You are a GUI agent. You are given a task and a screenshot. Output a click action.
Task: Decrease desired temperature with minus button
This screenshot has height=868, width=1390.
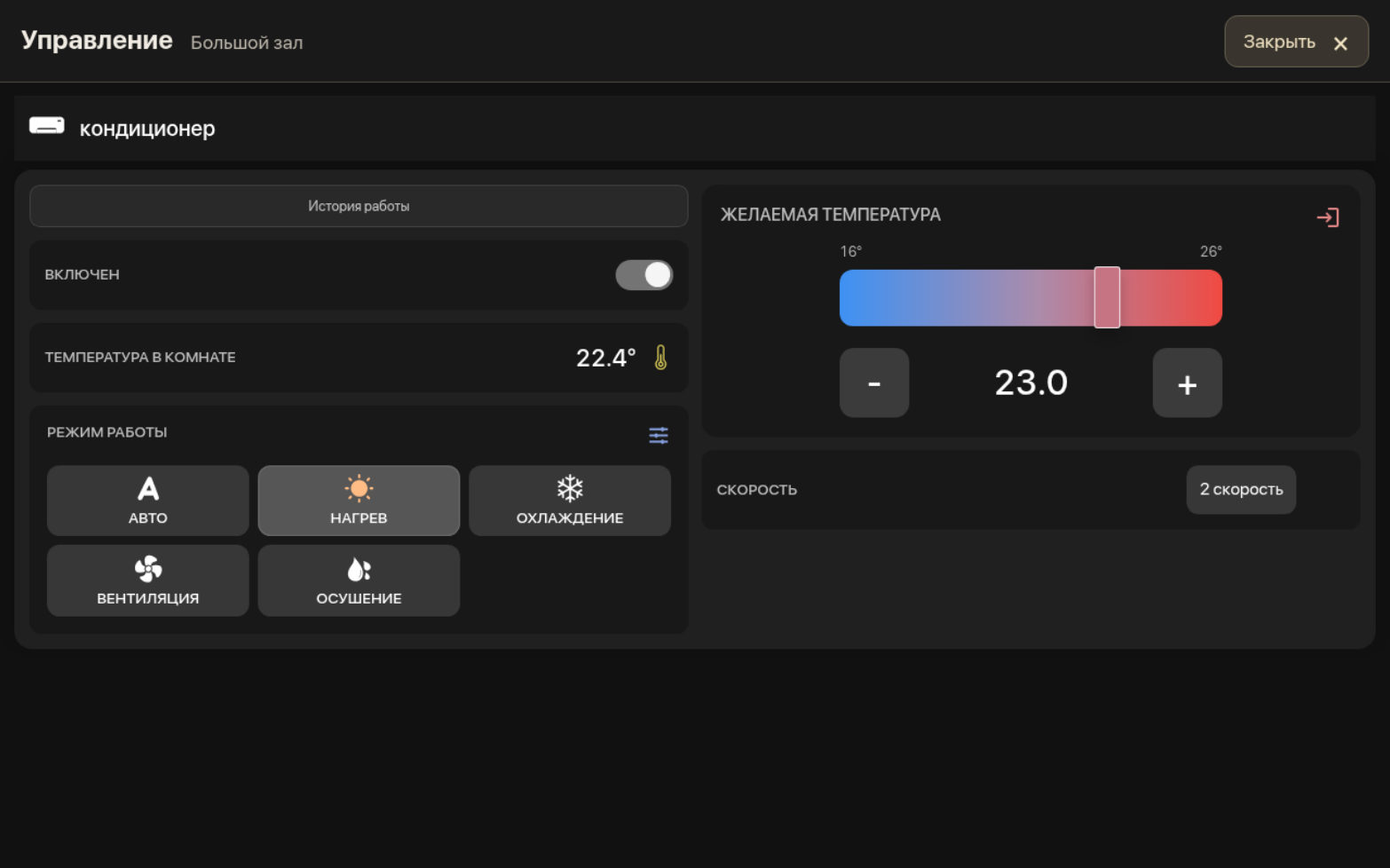coord(874,383)
